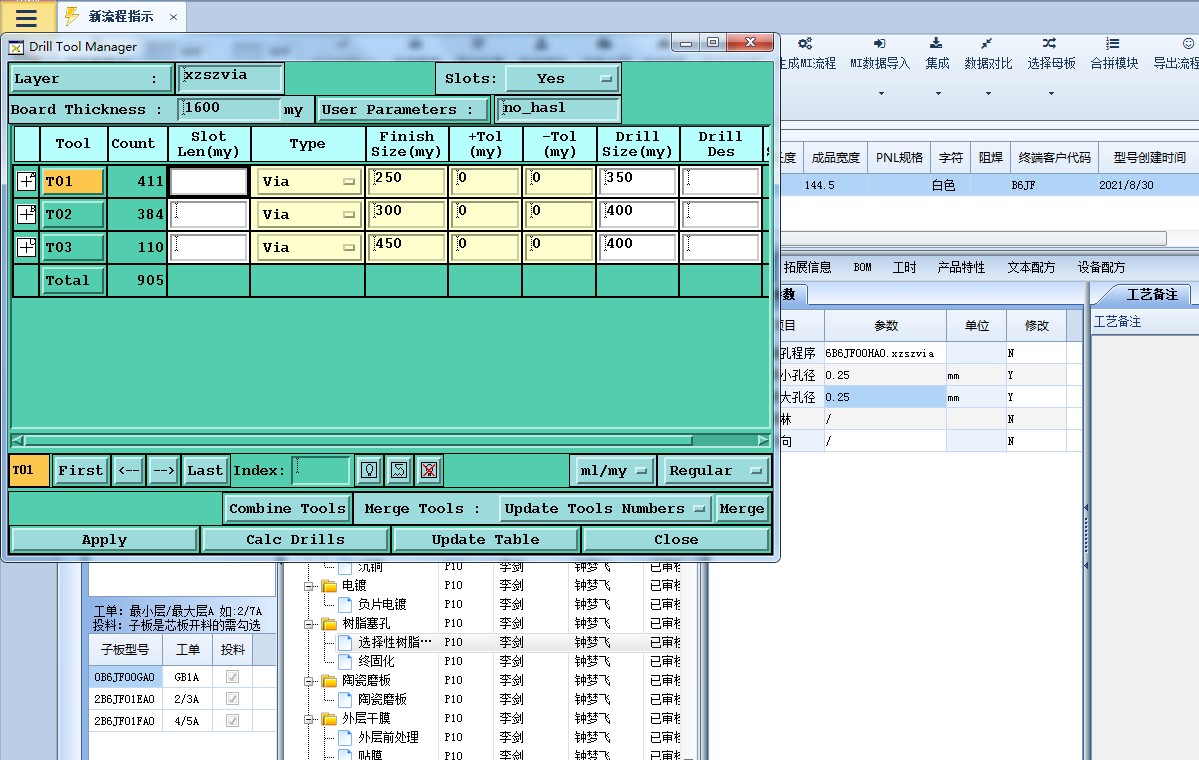This screenshot has width=1199, height=760.
Task: Toggle 投料 checkbox for 0B6JF00GA0
Action: 232,677
